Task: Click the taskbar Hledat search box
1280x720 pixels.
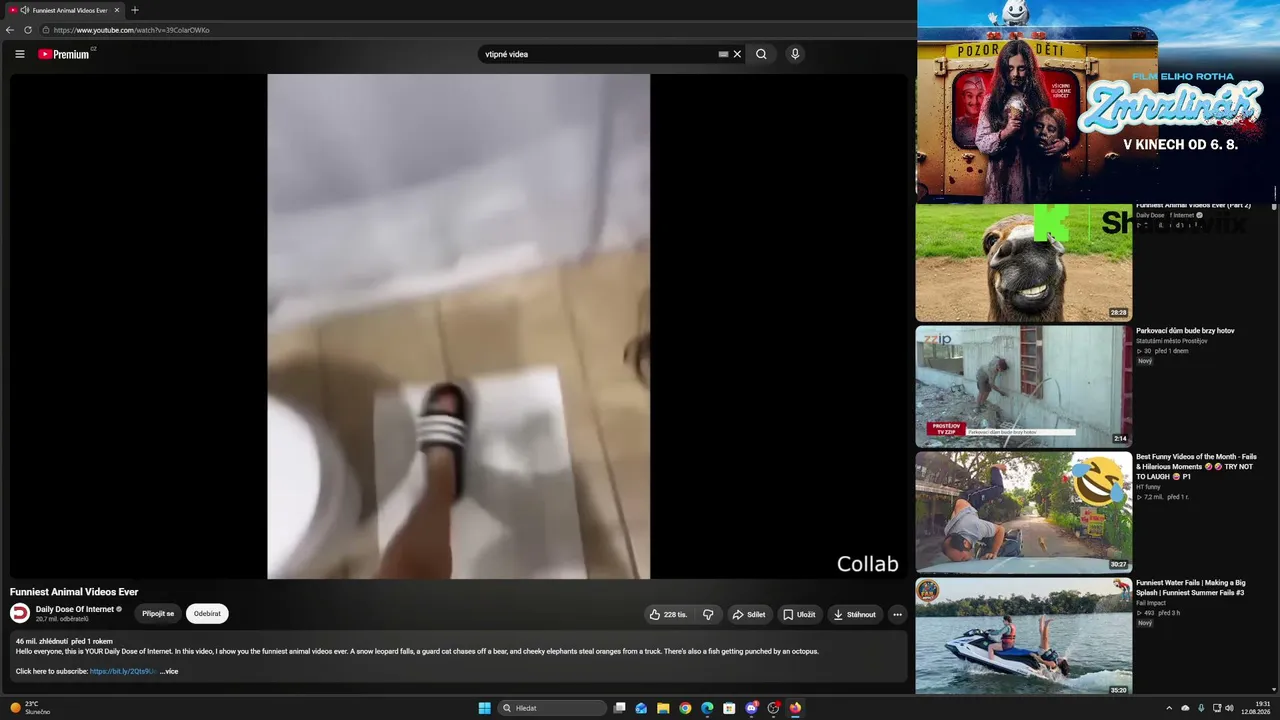Action: pyautogui.click(x=552, y=708)
